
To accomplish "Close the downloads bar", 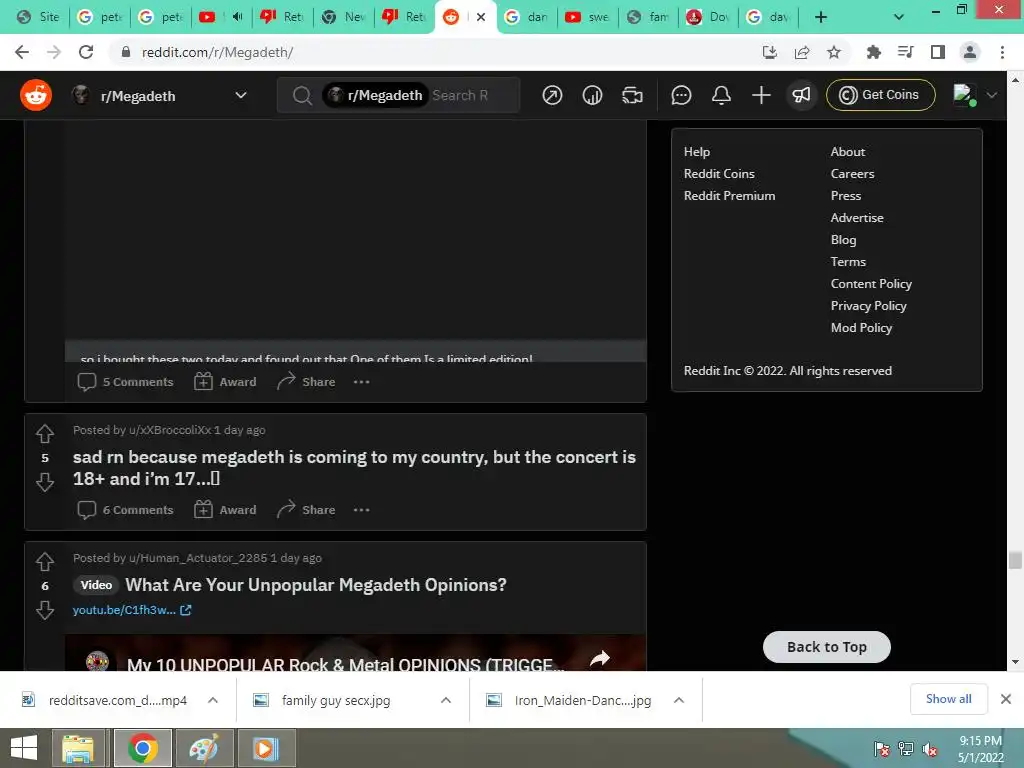I will [x=1006, y=699].
